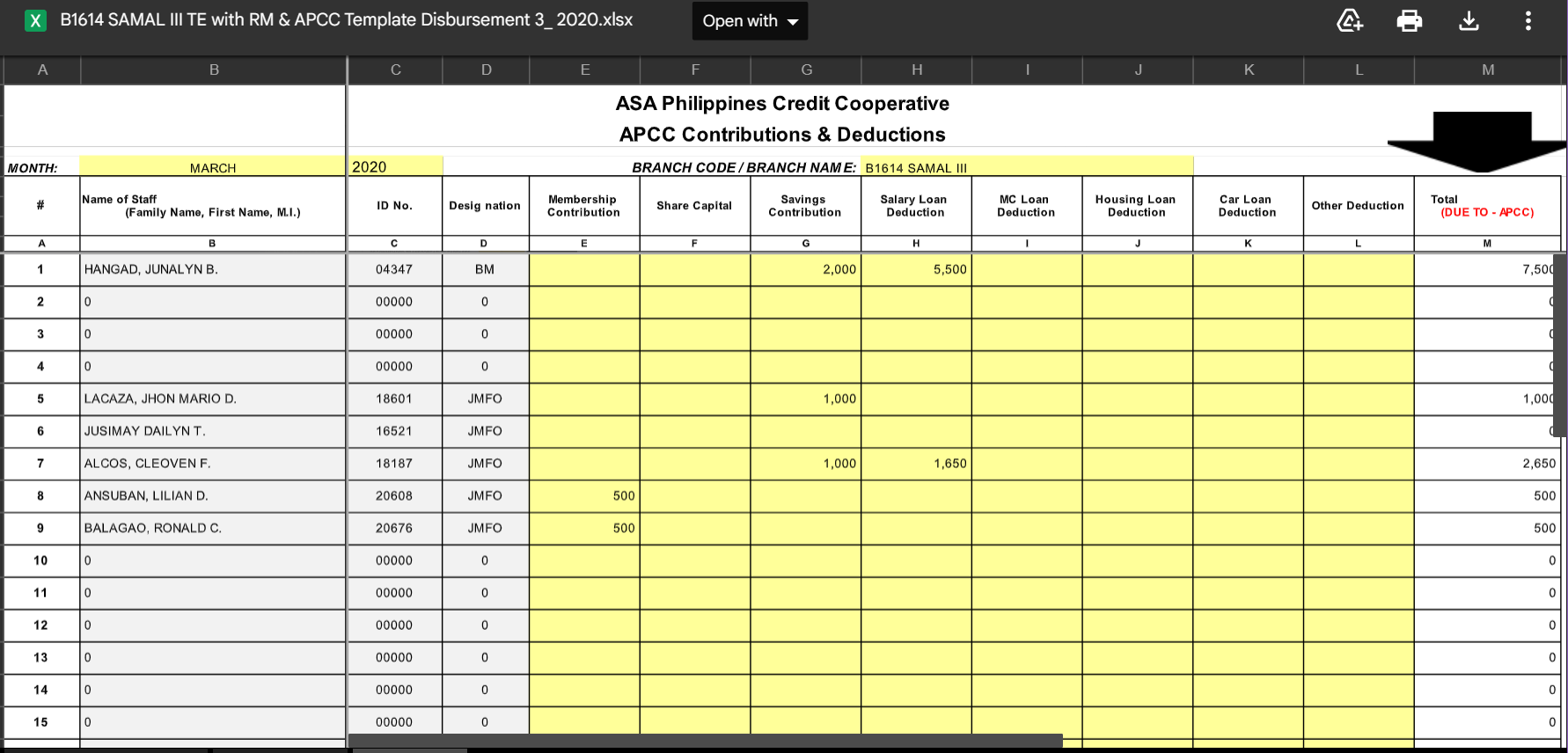Open the three-dot more actions menu
1568x753 pixels.
tap(1528, 21)
